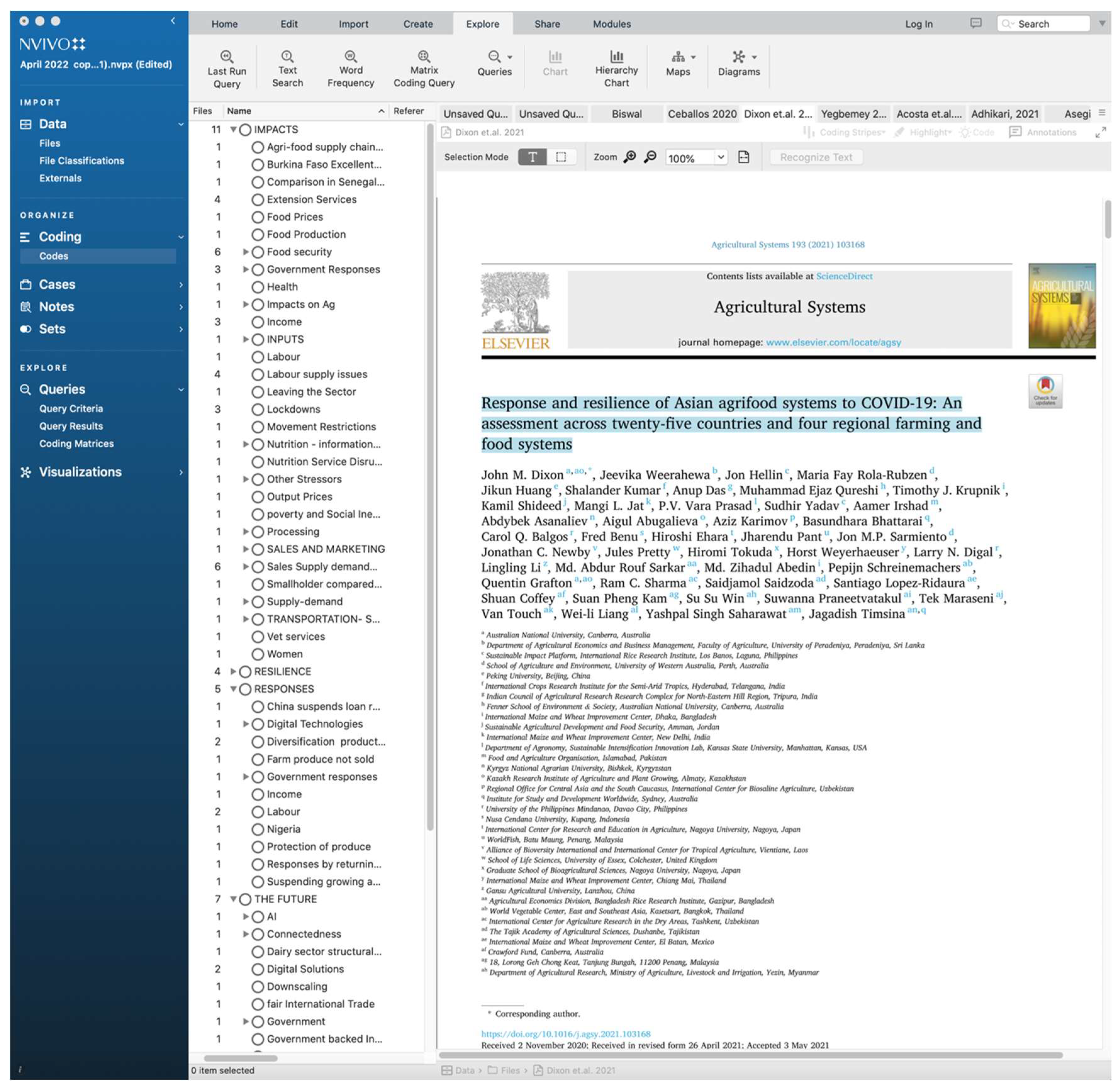Switch to the Ceballos 2020 document tab
The height and width of the screenshot is (1091, 1120).
[x=702, y=114]
